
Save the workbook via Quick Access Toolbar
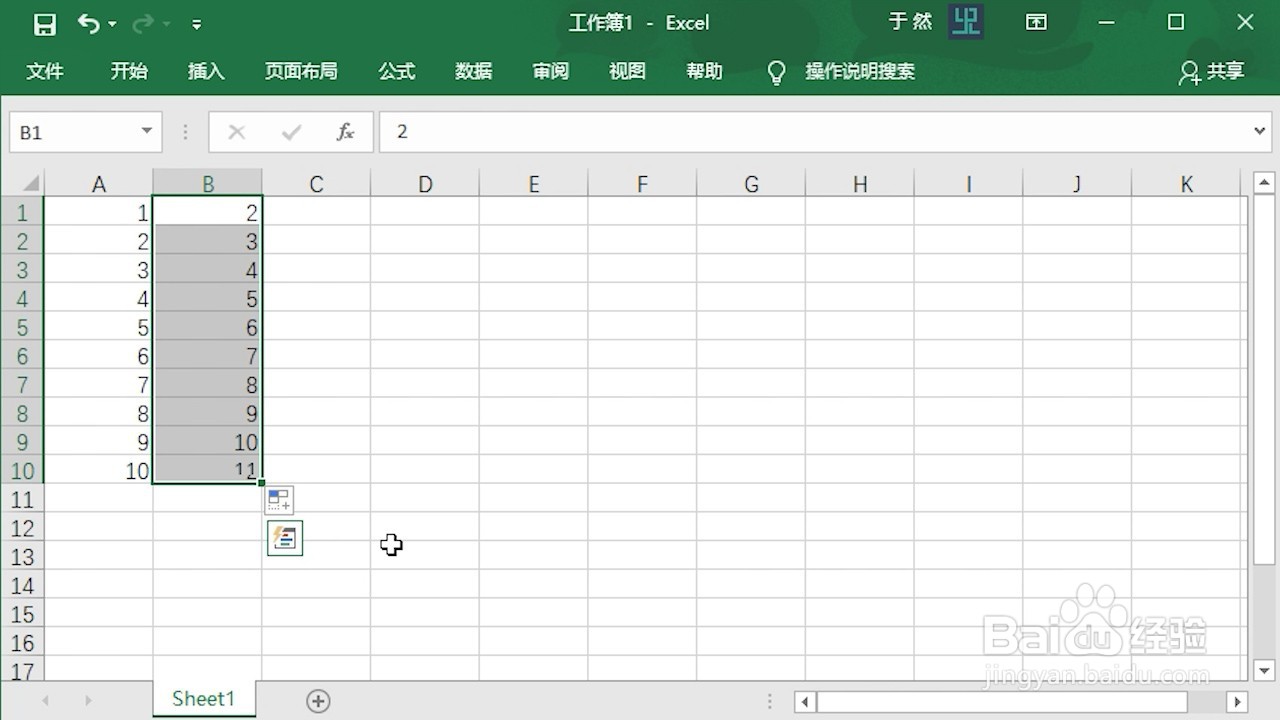pos(44,22)
